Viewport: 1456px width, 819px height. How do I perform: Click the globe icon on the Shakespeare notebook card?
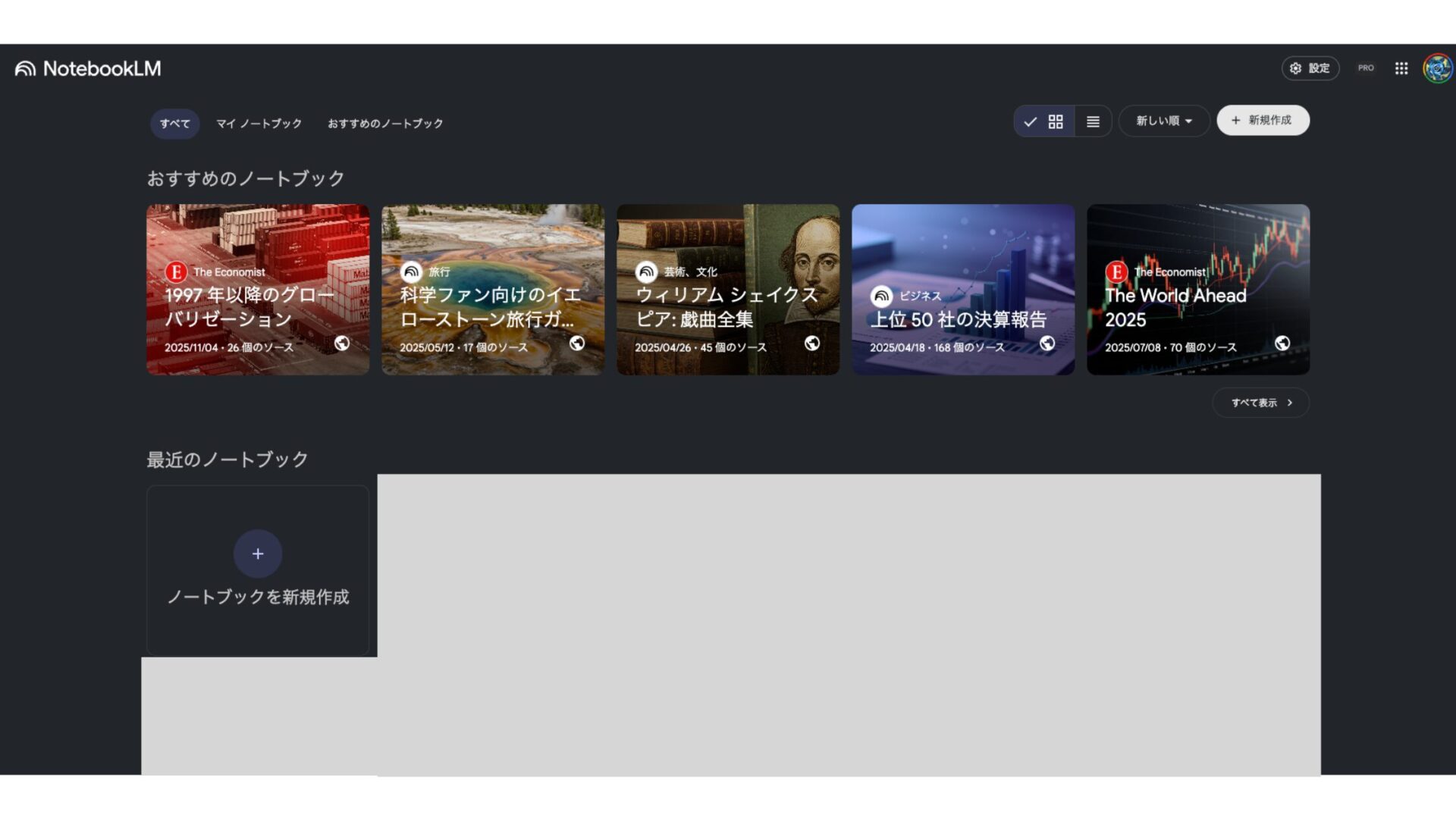click(811, 343)
